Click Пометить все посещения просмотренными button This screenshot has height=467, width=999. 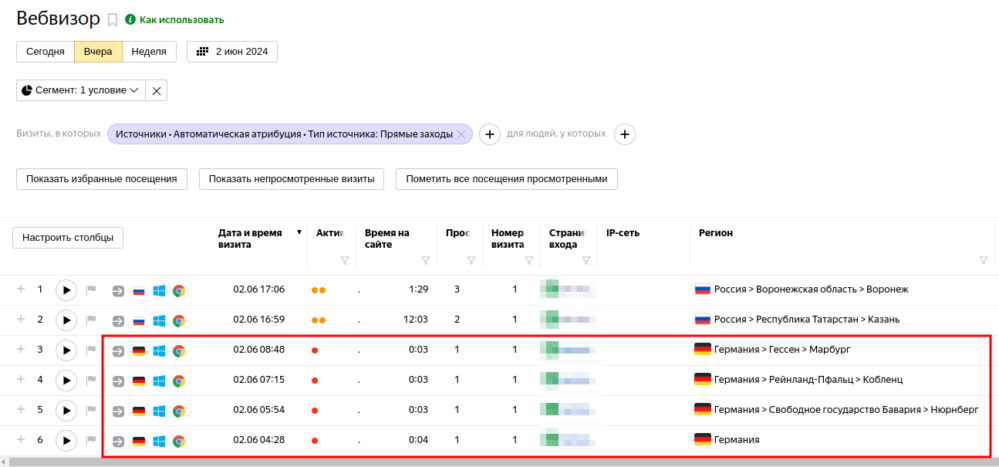(x=507, y=179)
